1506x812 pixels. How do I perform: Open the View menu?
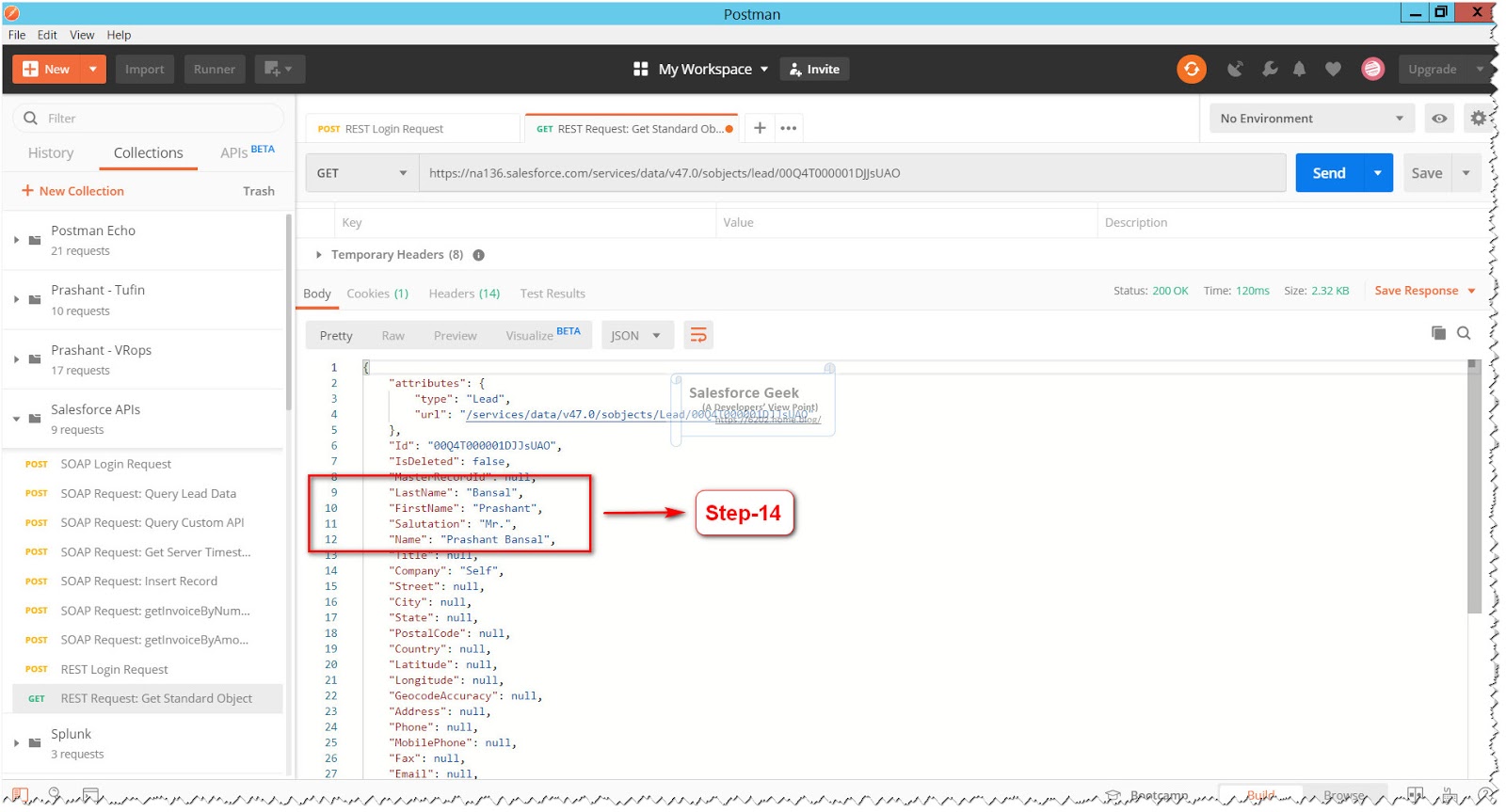(82, 35)
